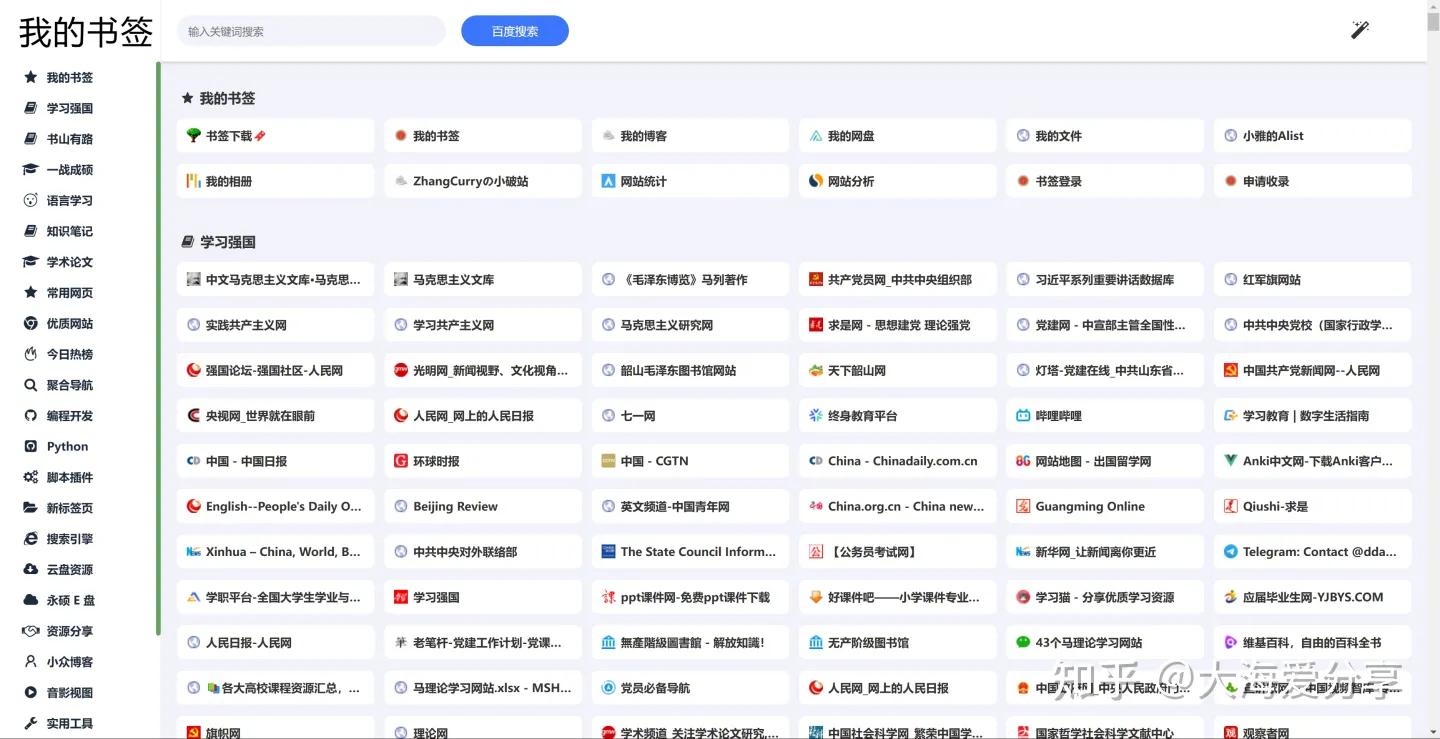
Task: Click the open folder icon beside 新标签页
Action: (x=30, y=508)
